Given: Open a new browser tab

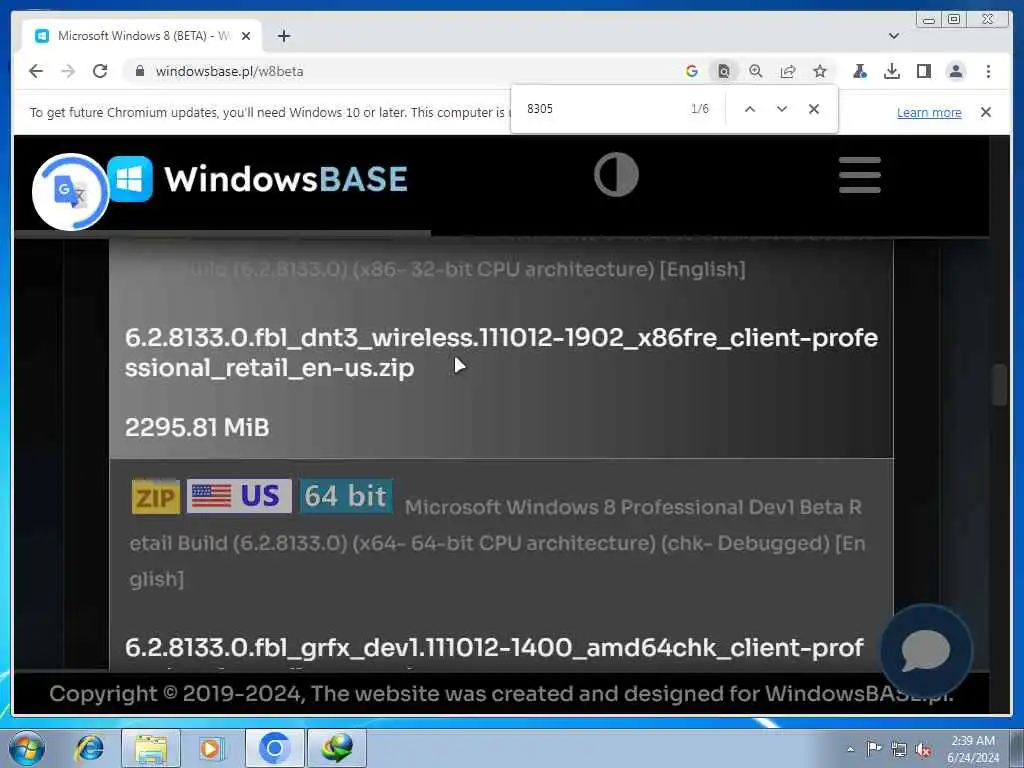Looking at the screenshot, I should (283, 36).
